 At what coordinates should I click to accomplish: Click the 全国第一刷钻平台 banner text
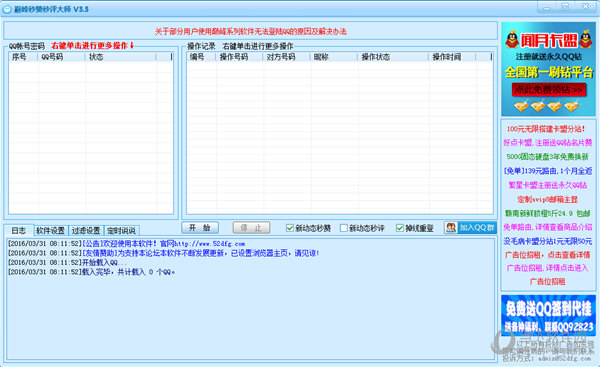click(x=549, y=72)
